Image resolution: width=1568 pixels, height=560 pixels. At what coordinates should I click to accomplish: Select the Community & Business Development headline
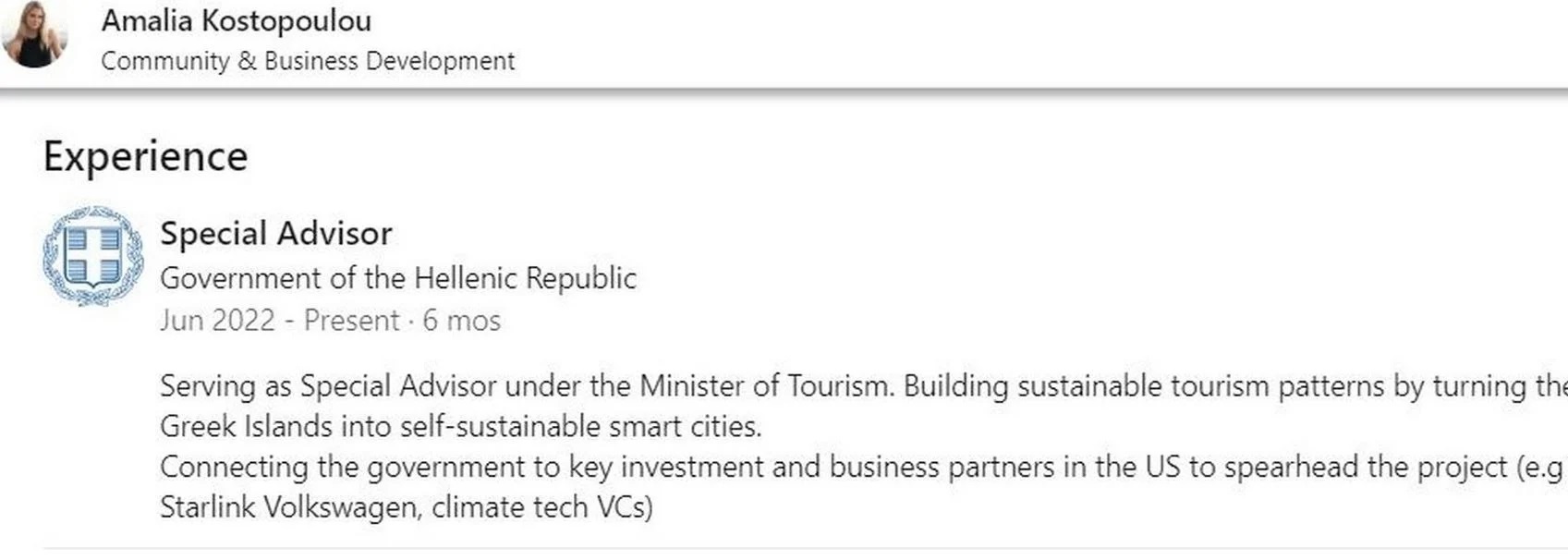point(308,61)
